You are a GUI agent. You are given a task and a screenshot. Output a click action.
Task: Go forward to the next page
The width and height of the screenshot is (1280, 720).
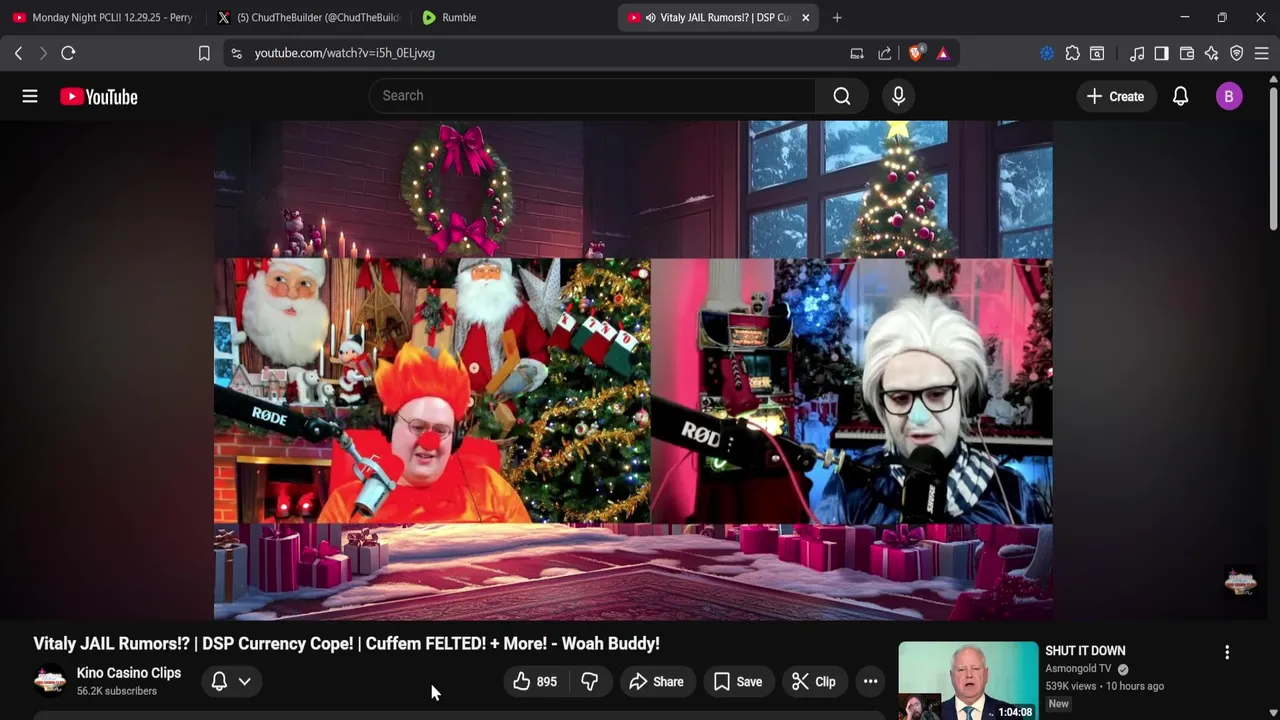tap(43, 53)
